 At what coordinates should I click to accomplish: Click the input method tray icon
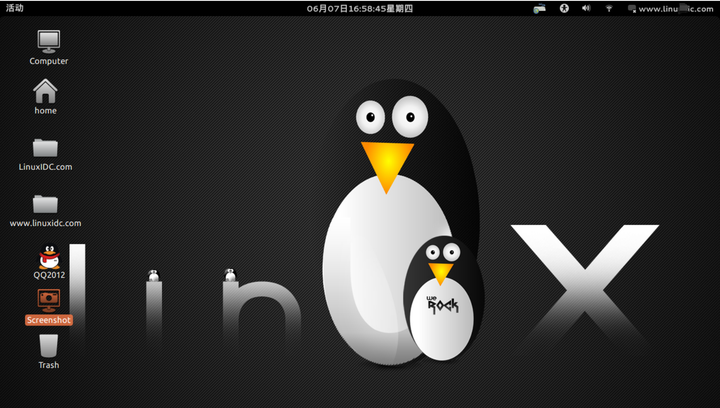pyautogui.click(x=540, y=8)
